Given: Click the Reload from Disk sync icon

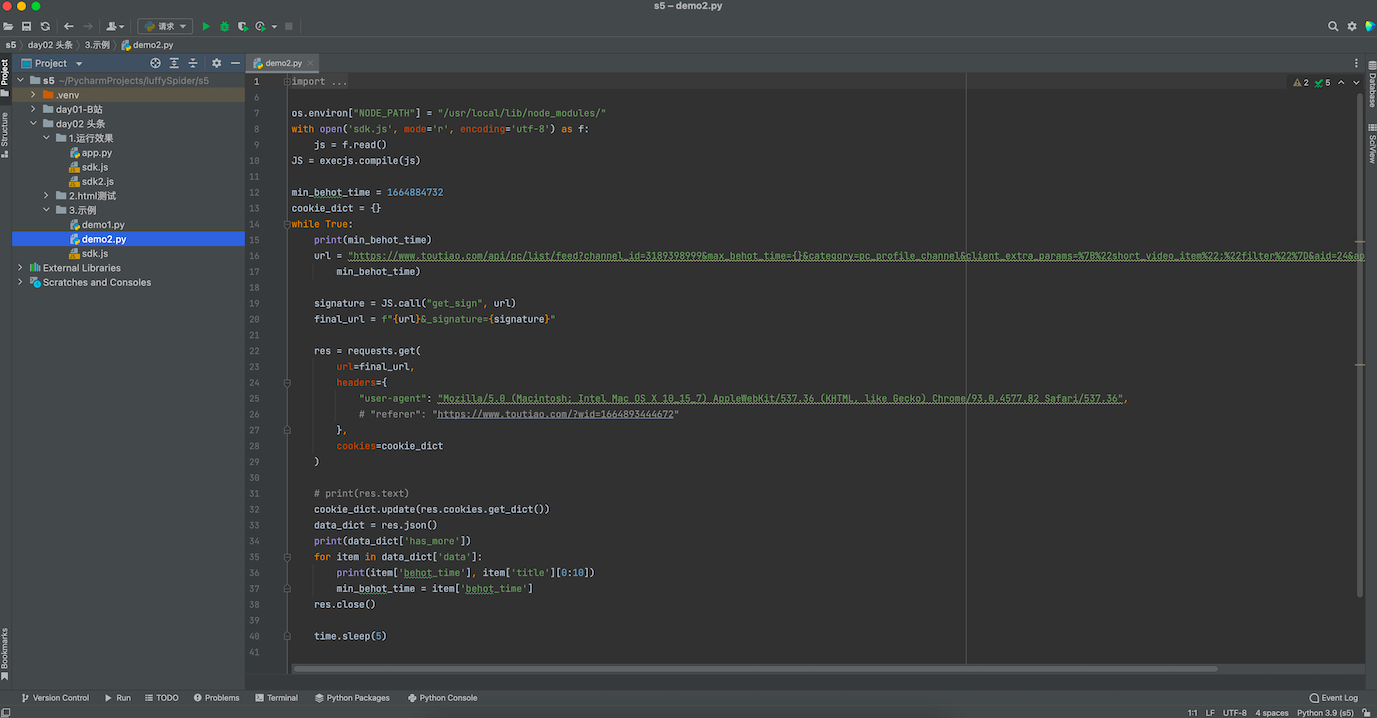Looking at the screenshot, I should [45, 26].
